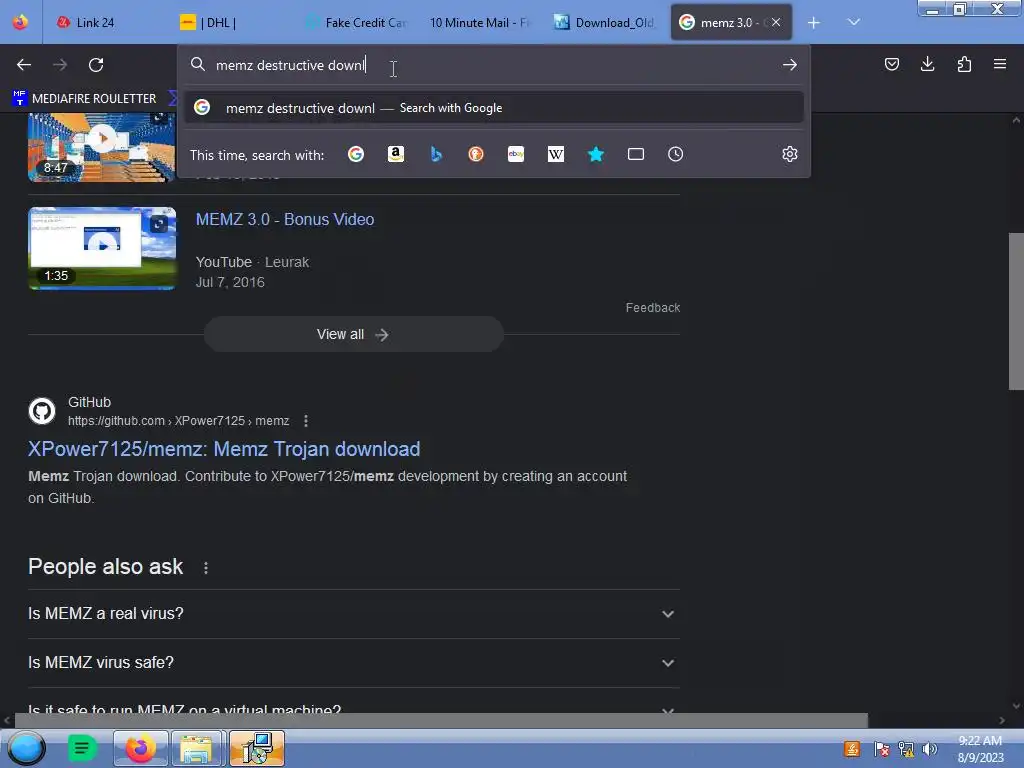Search this time with Bing
Viewport: 1024px width, 768px height.
coord(436,154)
